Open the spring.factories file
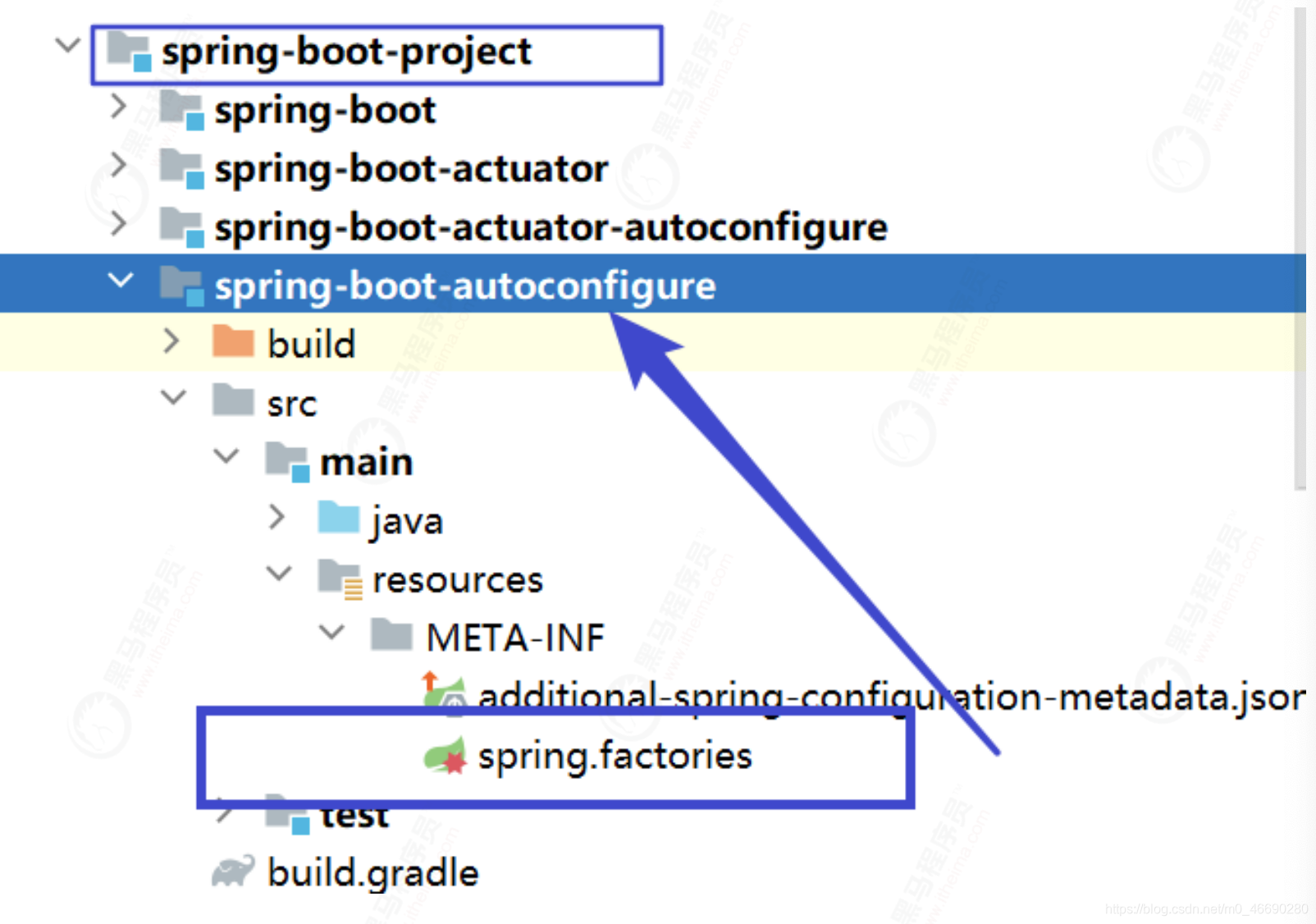Image resolution: width=1316 pixels, height=924 pixels. coord(615,757)
